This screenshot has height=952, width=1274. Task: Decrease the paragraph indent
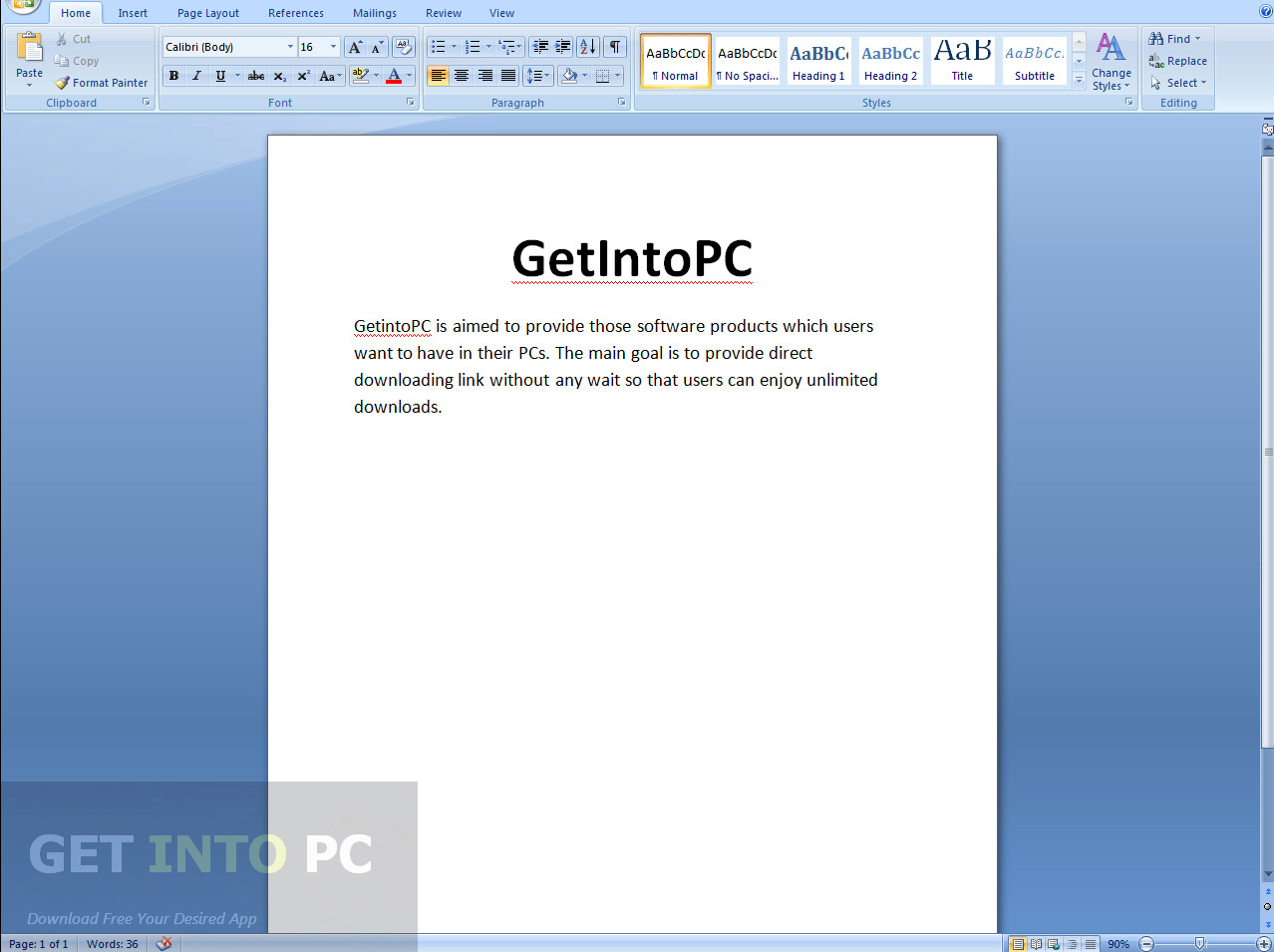click(540, 47)
